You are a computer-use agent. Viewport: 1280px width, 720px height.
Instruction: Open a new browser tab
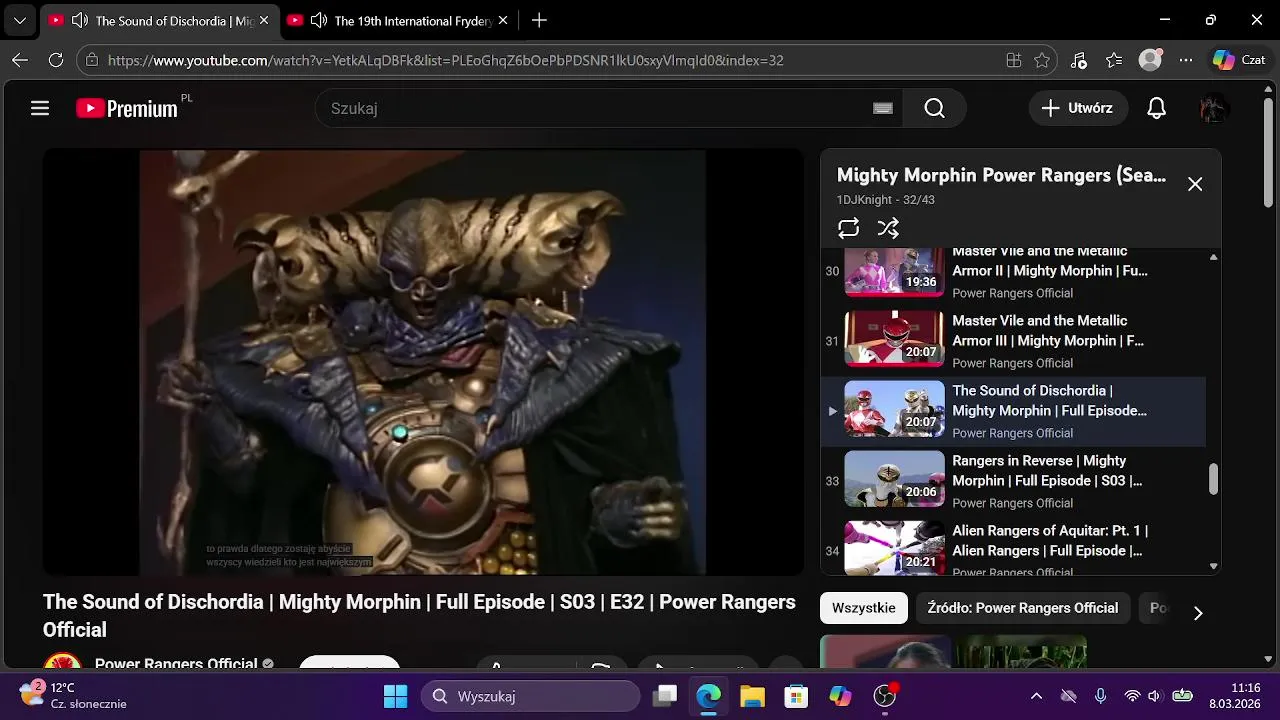pyautogui.click(x=539, y=20)
